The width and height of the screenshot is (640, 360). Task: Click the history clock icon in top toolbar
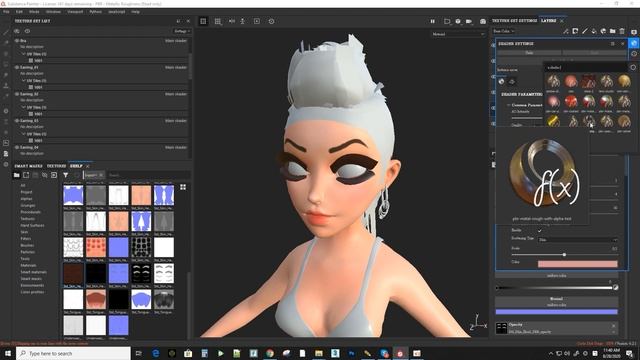(271, 21)
